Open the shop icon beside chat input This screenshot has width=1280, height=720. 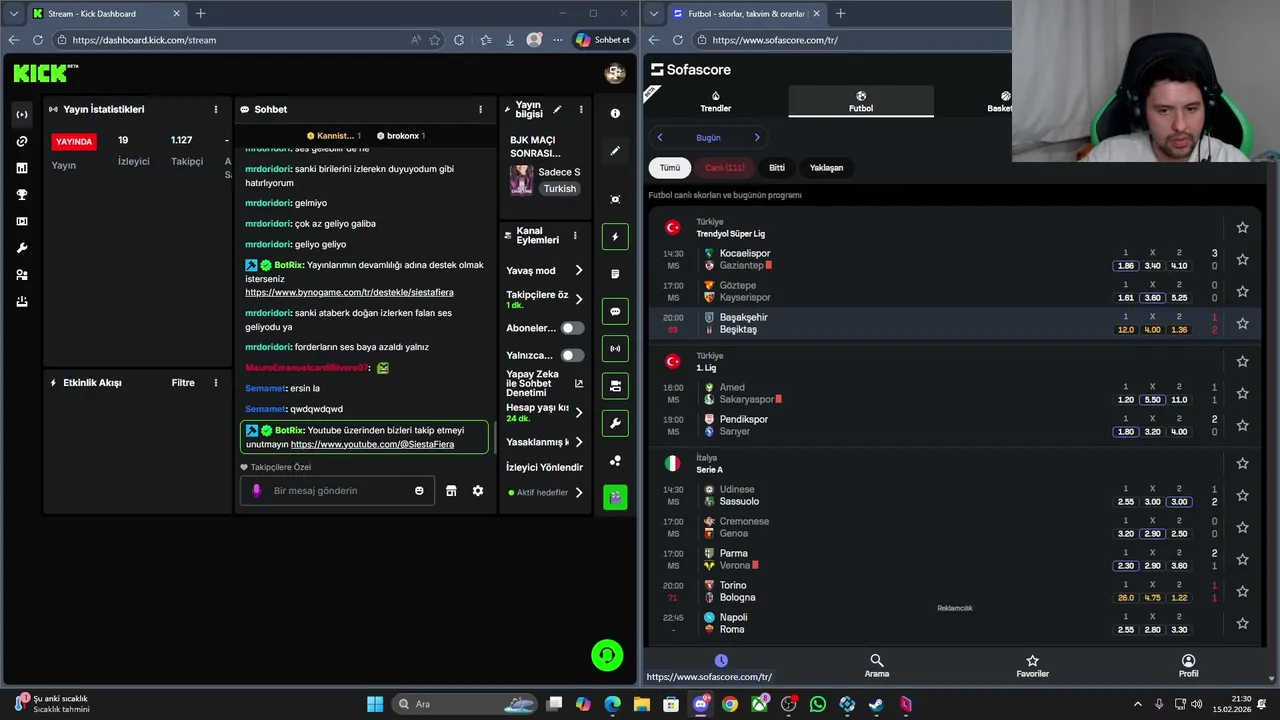pyautogui.click(x=451, y=491)
